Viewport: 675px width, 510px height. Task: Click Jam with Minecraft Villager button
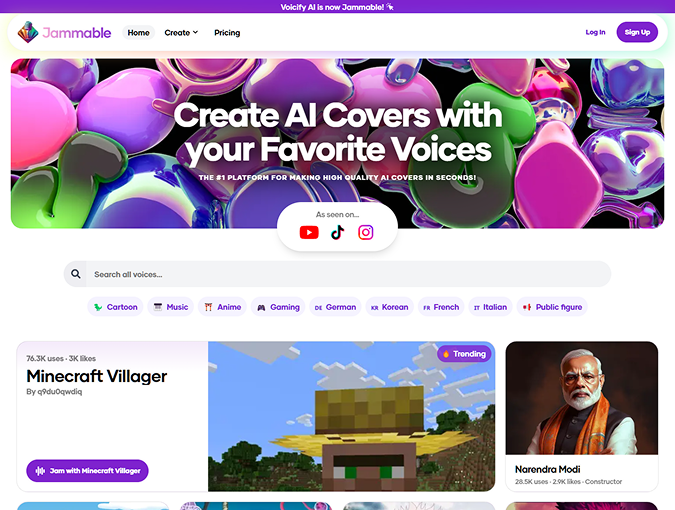(87, 471)
